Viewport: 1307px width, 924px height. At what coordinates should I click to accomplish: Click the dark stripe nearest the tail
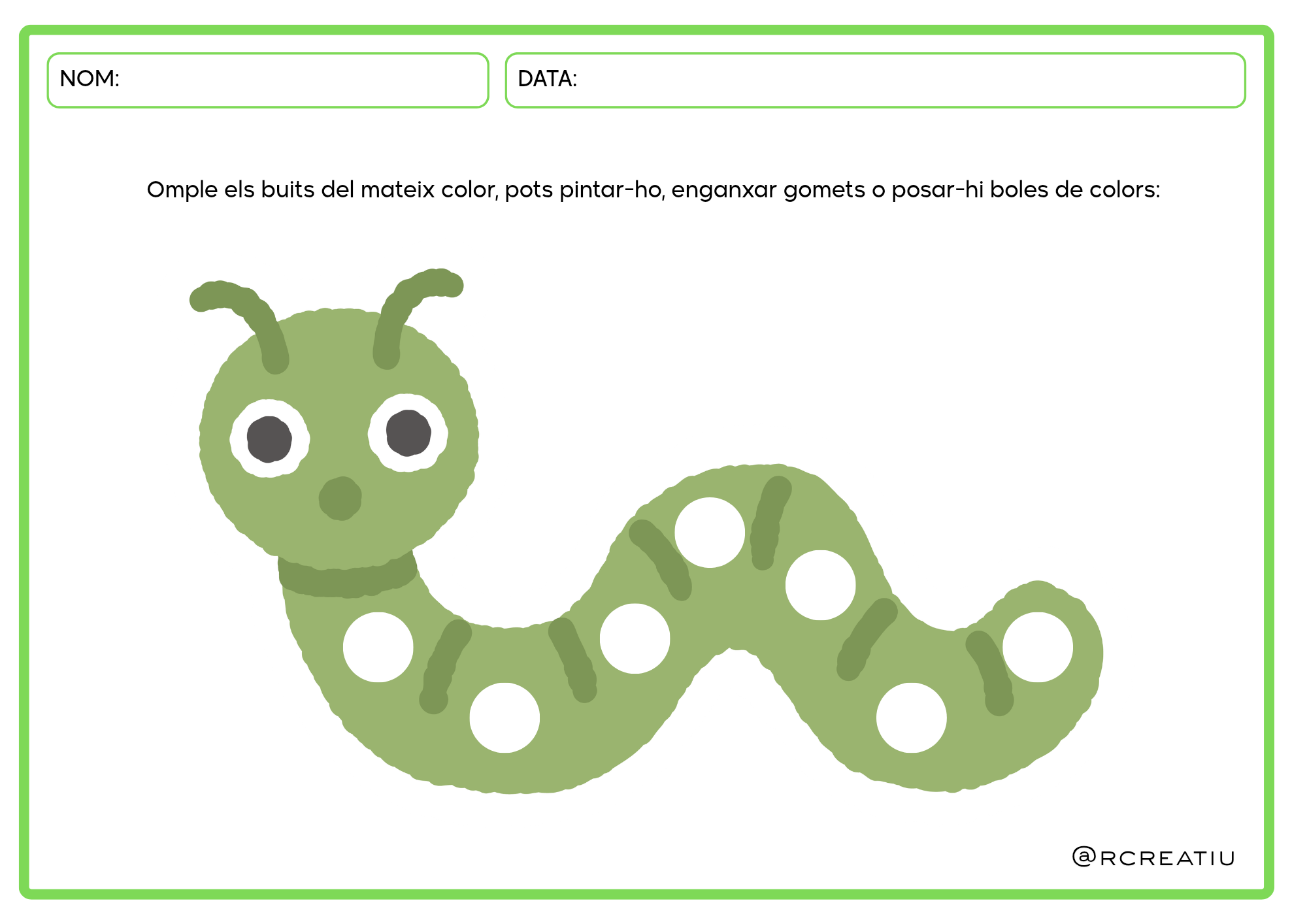pos(990,673)
